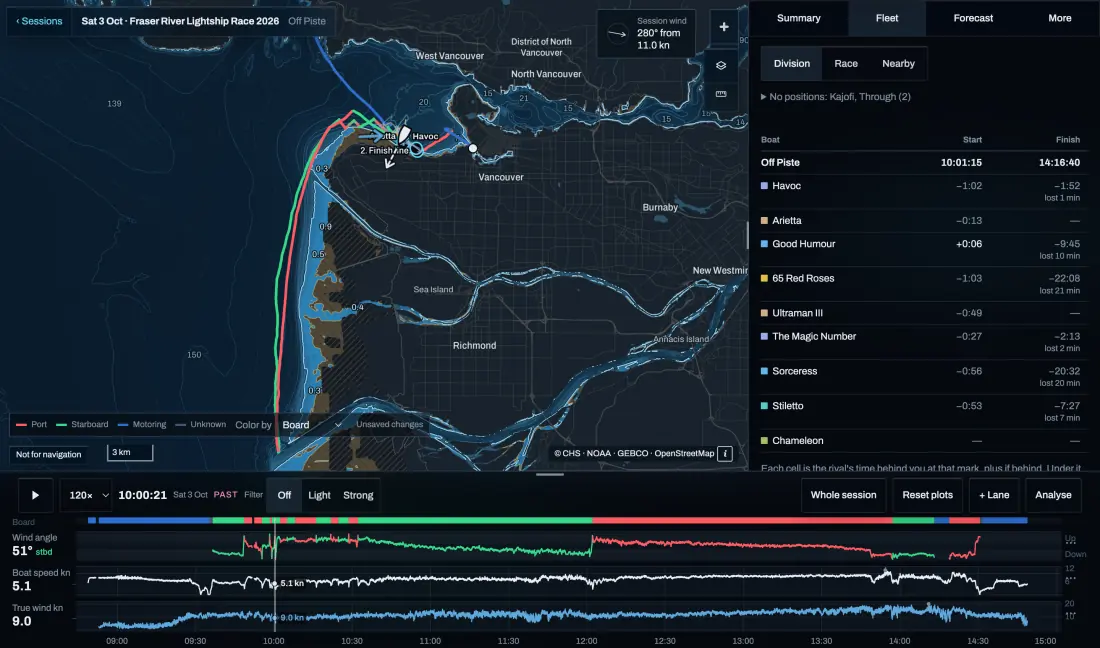The image size is (1100, 648).
Task: Click the Boat speed plot lane
Action: [568, 581]
